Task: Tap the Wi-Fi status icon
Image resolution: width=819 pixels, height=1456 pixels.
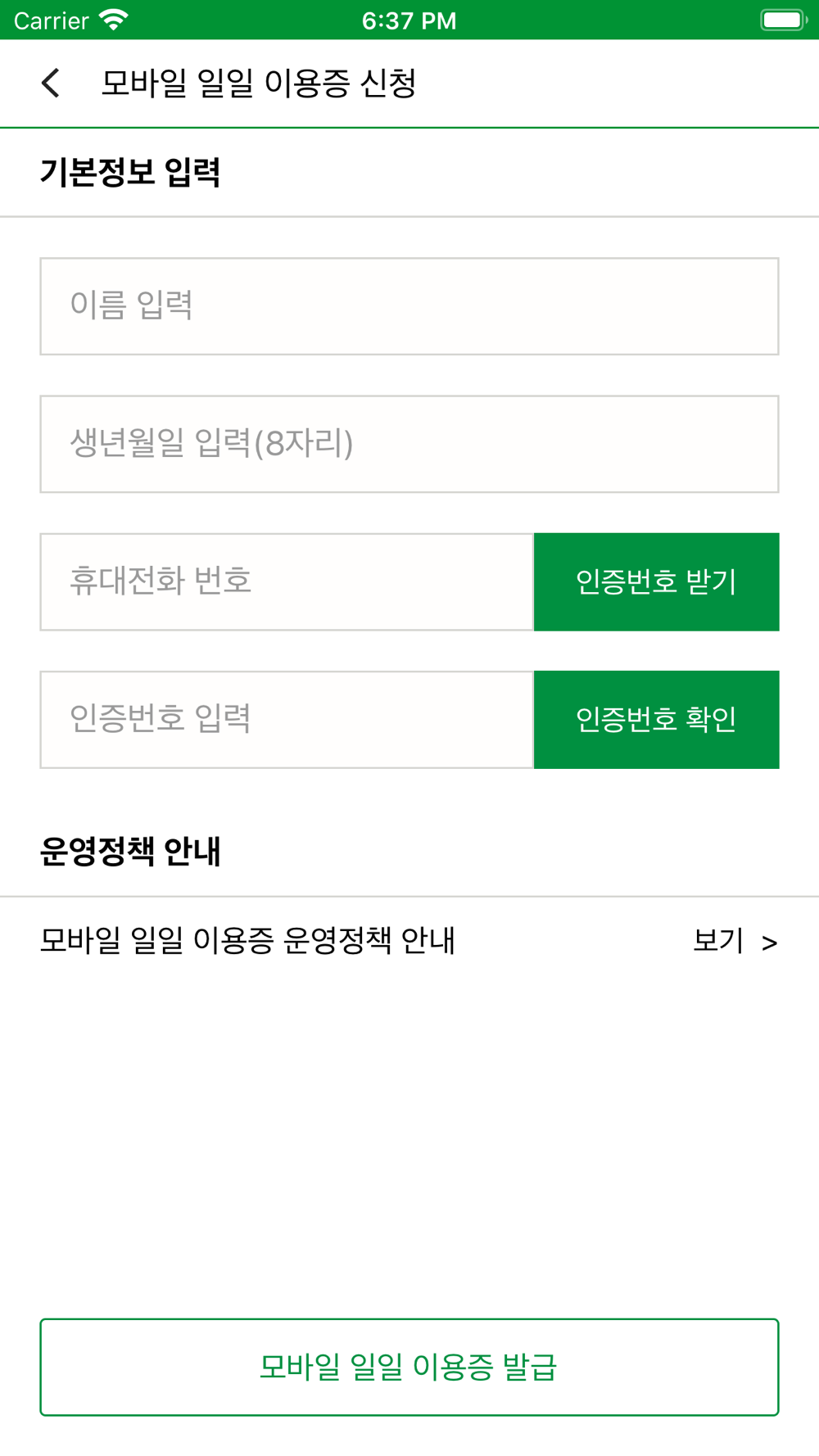Action: pyautogui.click(x=114, y=20)
